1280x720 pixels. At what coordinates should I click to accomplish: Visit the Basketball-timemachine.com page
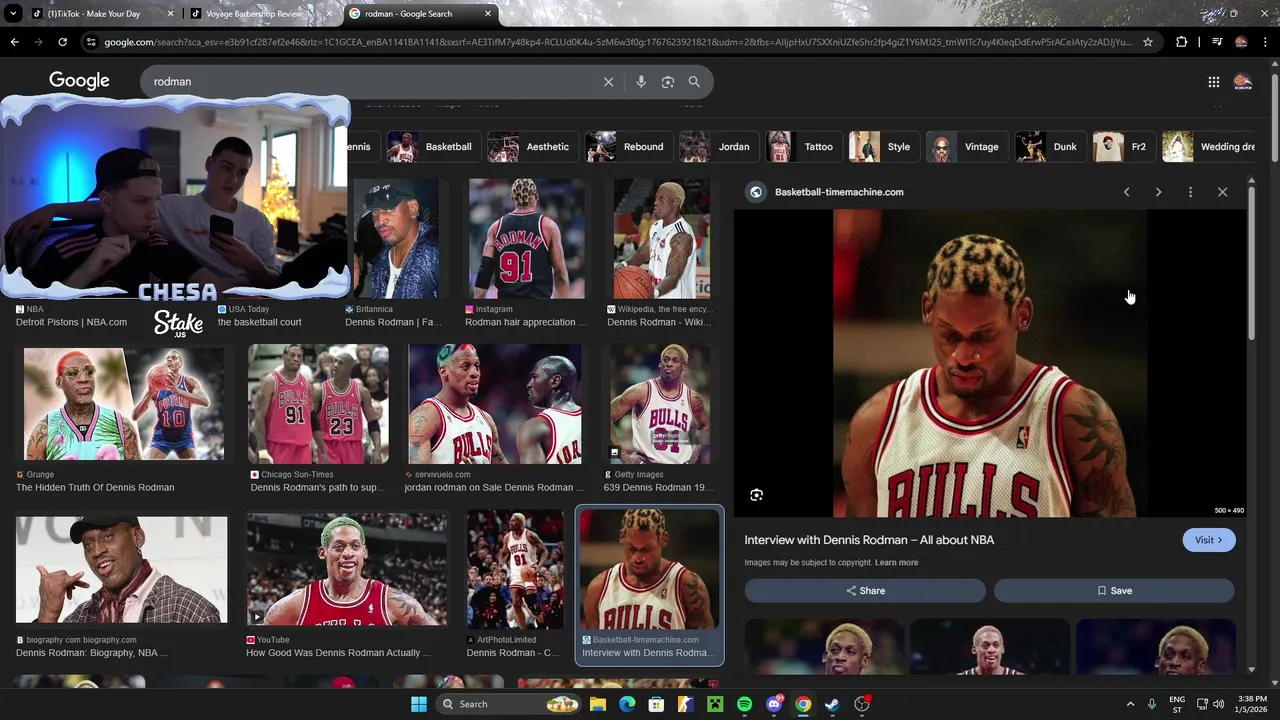[x=1209, y=540]
